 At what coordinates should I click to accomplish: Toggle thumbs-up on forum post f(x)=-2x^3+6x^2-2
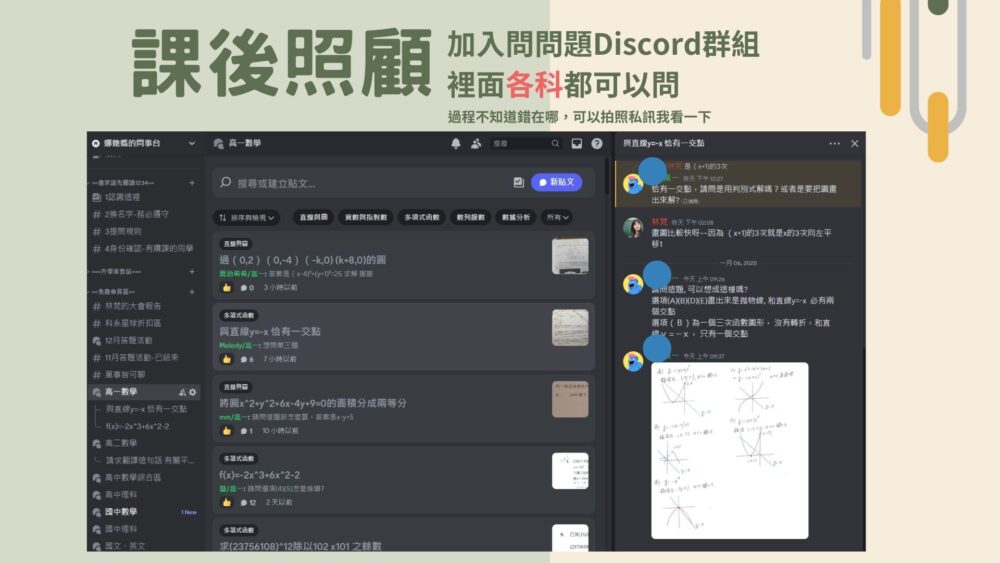click(226, 502)
